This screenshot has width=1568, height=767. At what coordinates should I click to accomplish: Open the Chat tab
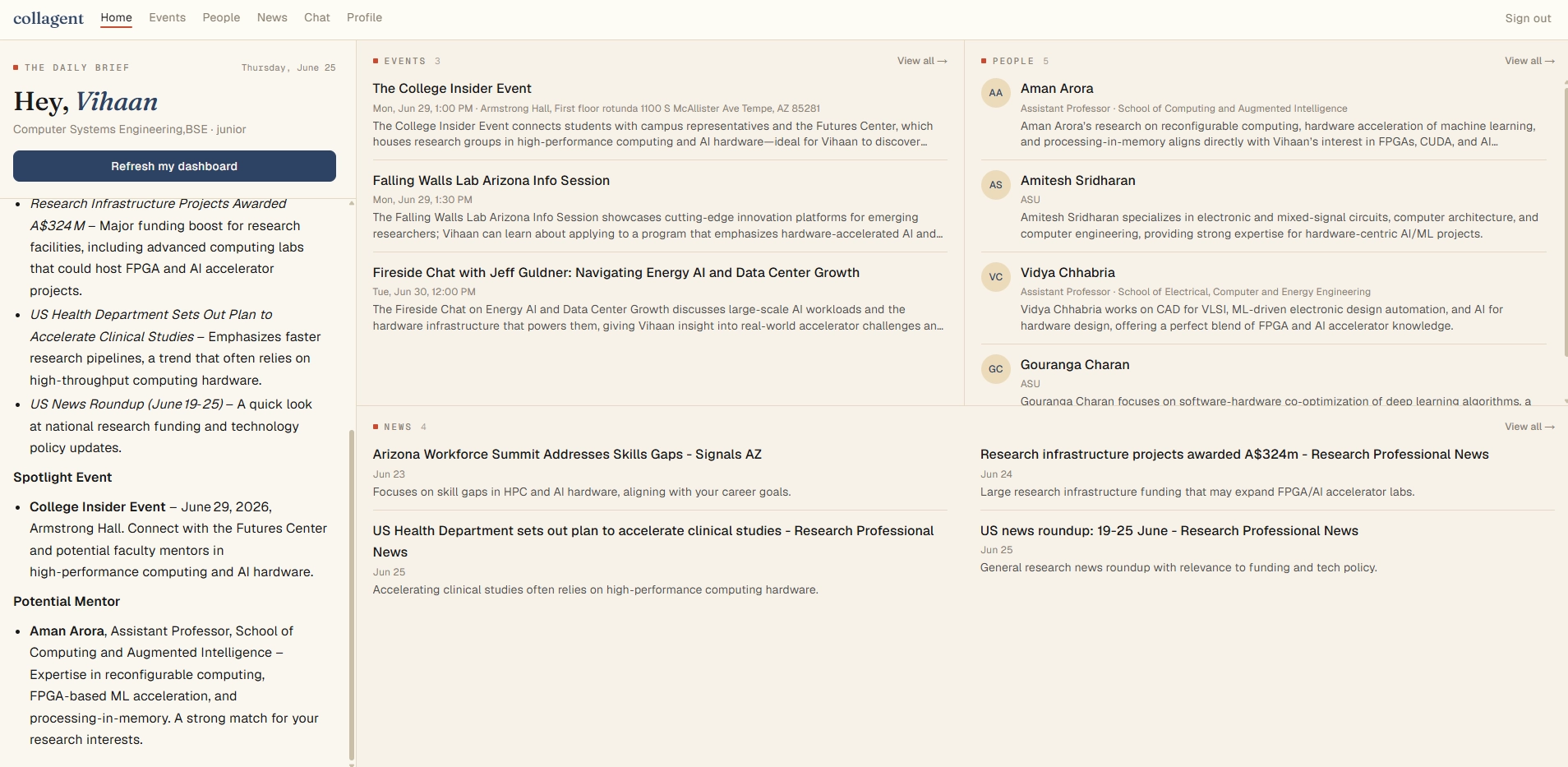(x=316, y=17)
